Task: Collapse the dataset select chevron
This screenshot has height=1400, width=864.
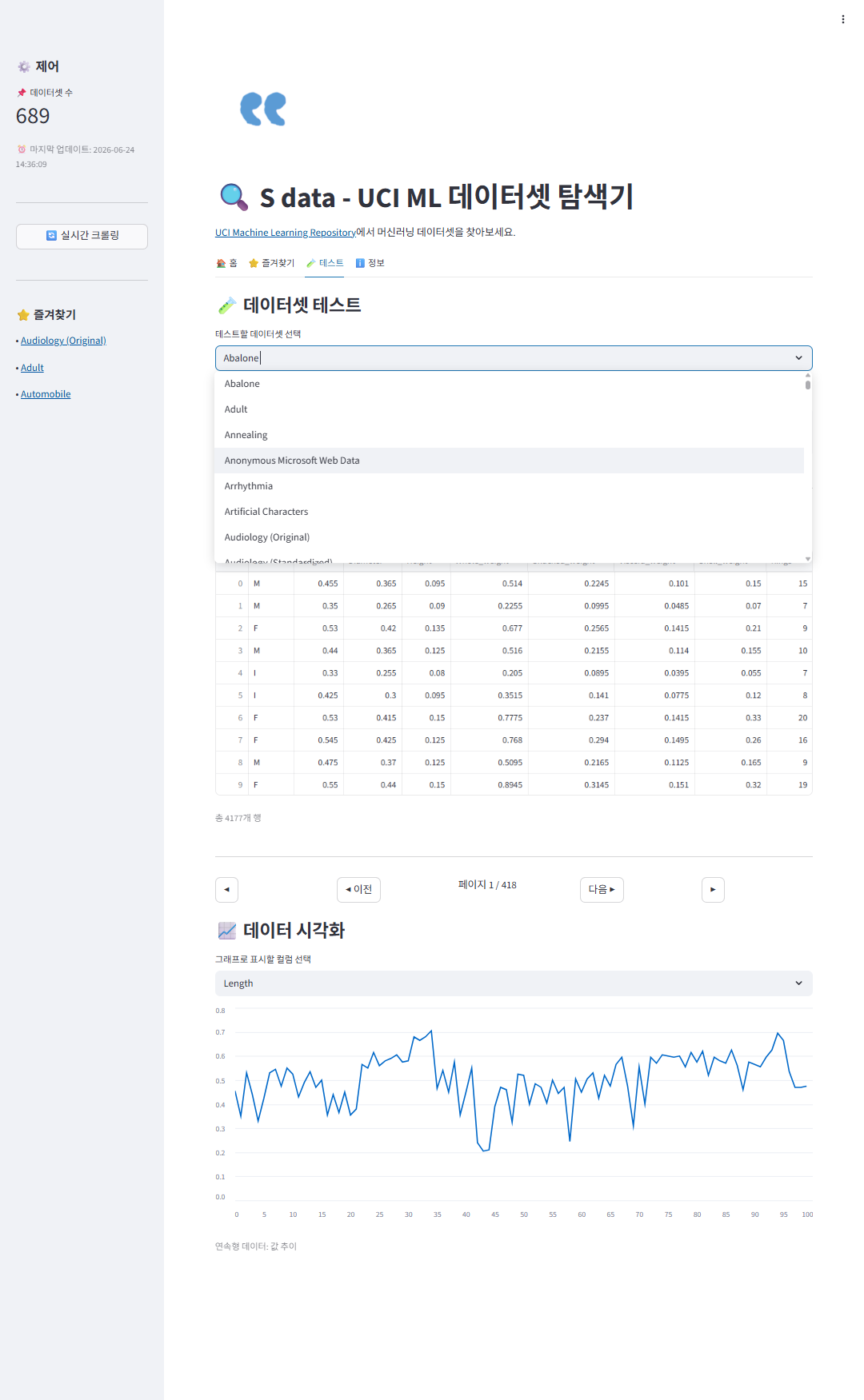Action: 798,358
